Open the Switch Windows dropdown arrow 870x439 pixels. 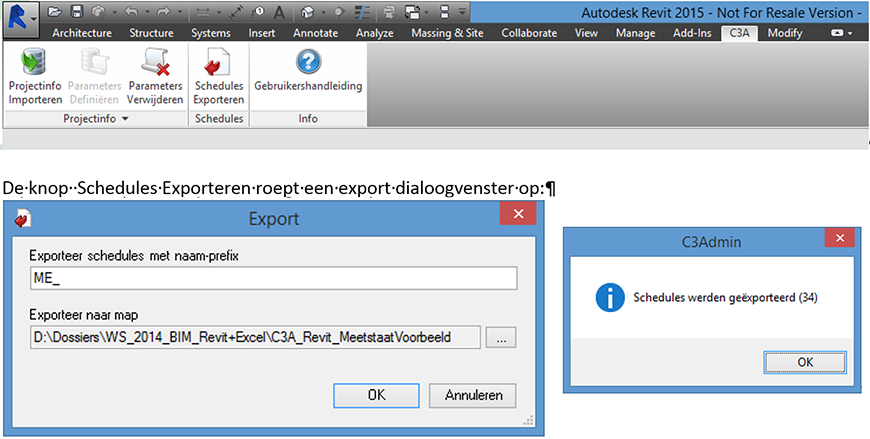[427, 12]
